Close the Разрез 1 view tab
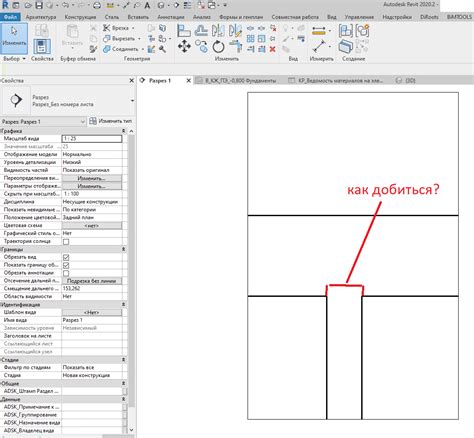 tap(188, 81)
